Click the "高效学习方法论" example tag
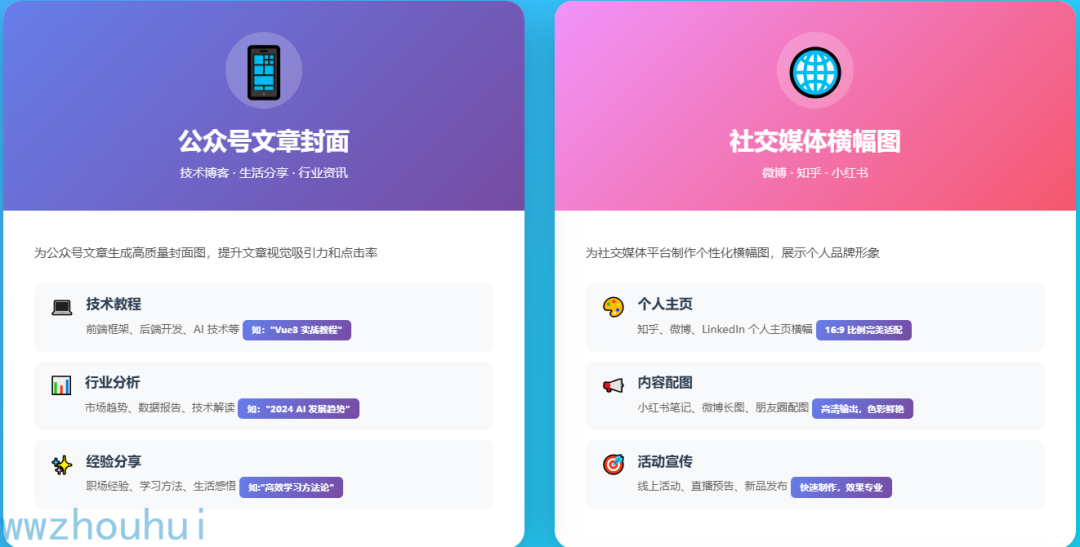The height and width of the screenshot is (547, 1080). pyautogui.click(x=291, y=487)
